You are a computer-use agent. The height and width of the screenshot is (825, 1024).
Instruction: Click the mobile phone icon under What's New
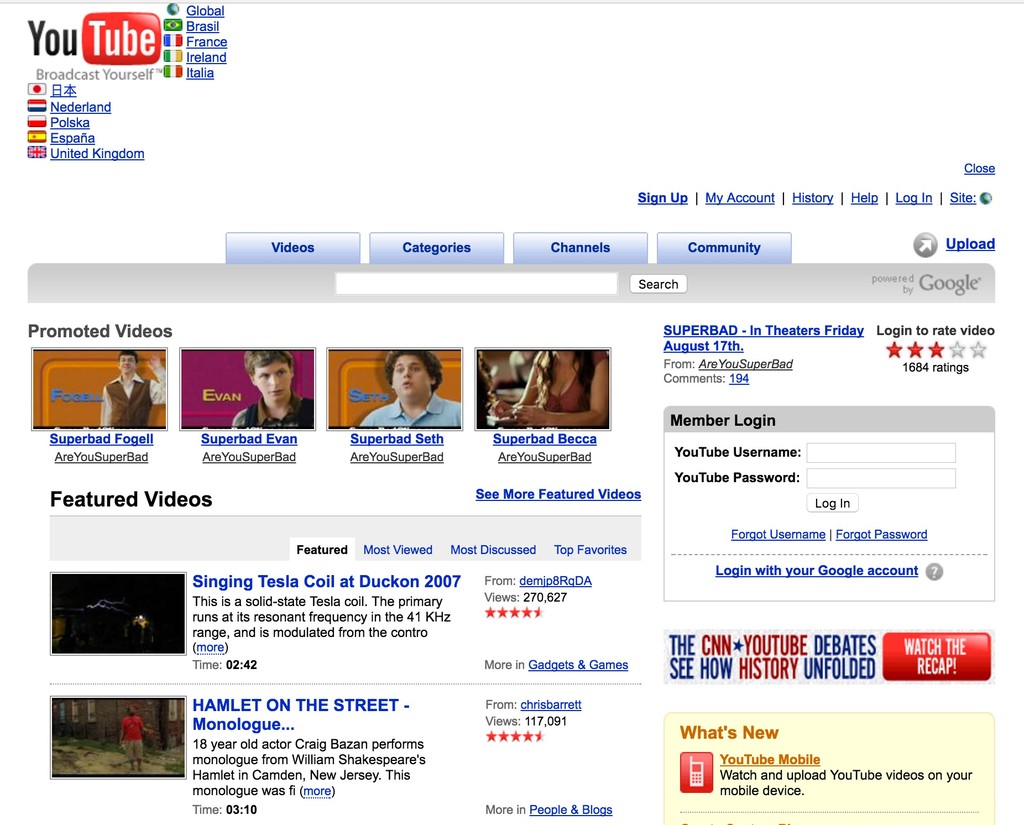(696, 772)
